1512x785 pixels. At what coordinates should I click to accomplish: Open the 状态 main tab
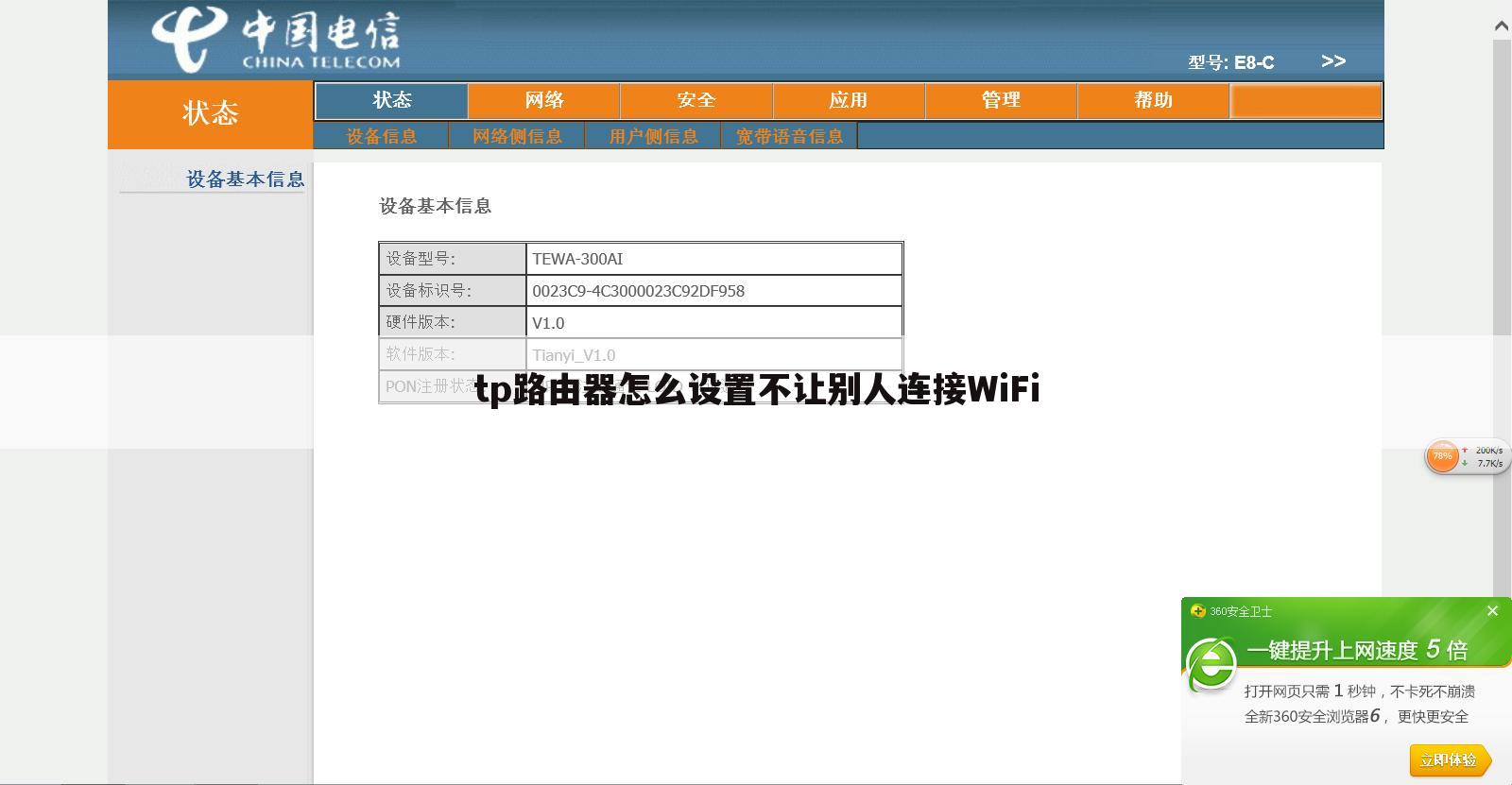(x=391, y=100)
